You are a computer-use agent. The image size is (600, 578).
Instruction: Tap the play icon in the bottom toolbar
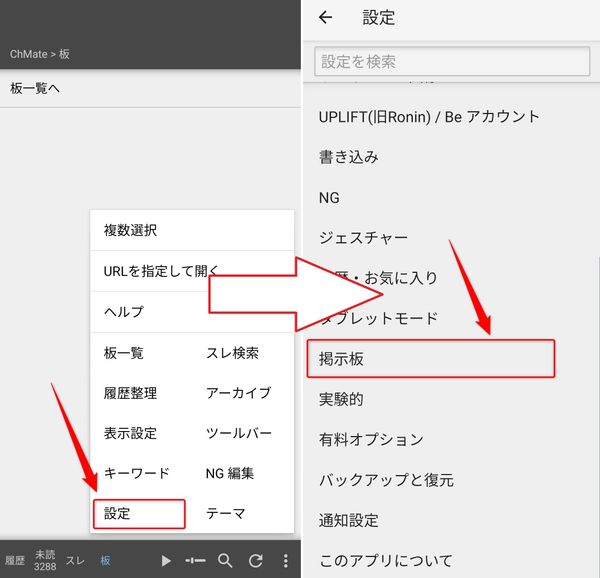click(166, 561)
